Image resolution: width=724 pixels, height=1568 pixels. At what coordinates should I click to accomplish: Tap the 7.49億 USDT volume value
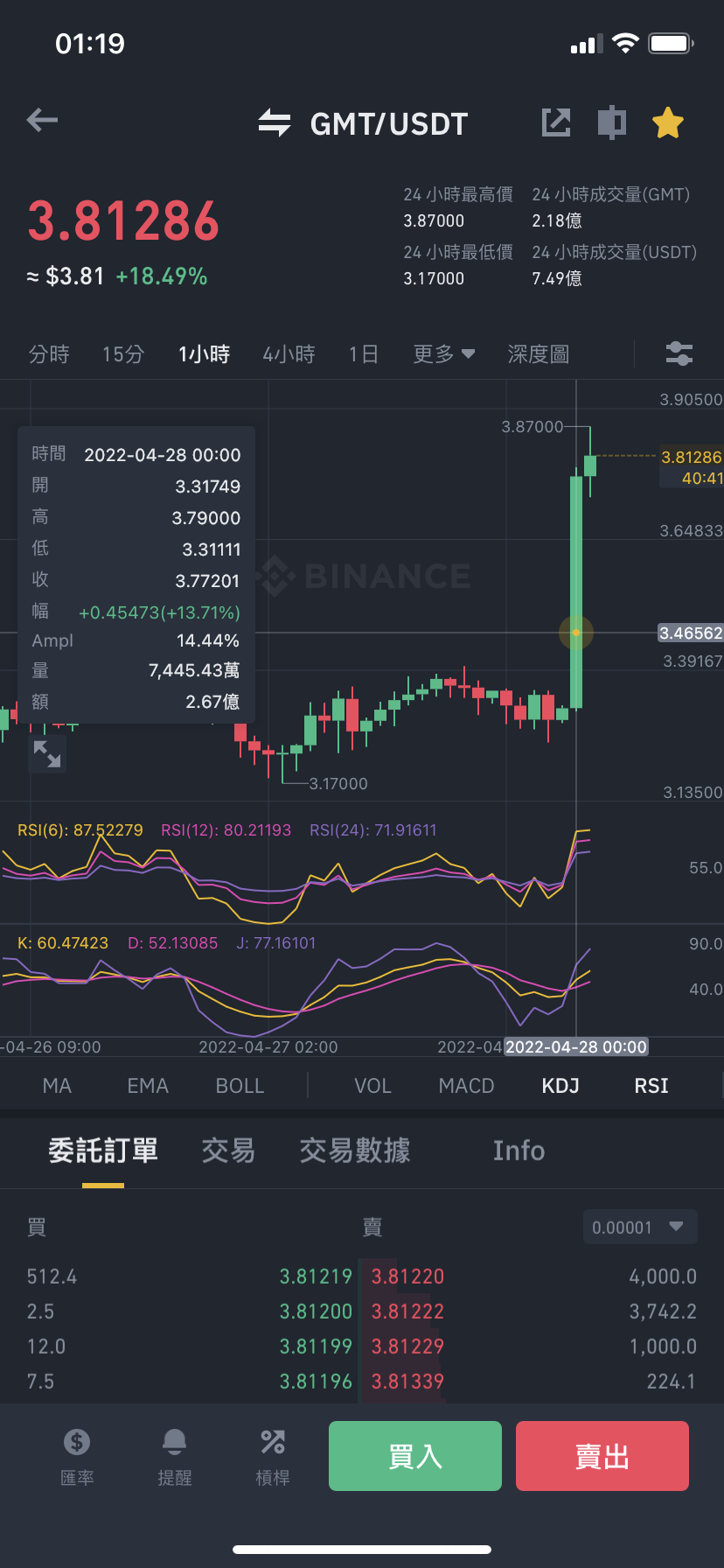pyautogui.click(x=557, y=279)
